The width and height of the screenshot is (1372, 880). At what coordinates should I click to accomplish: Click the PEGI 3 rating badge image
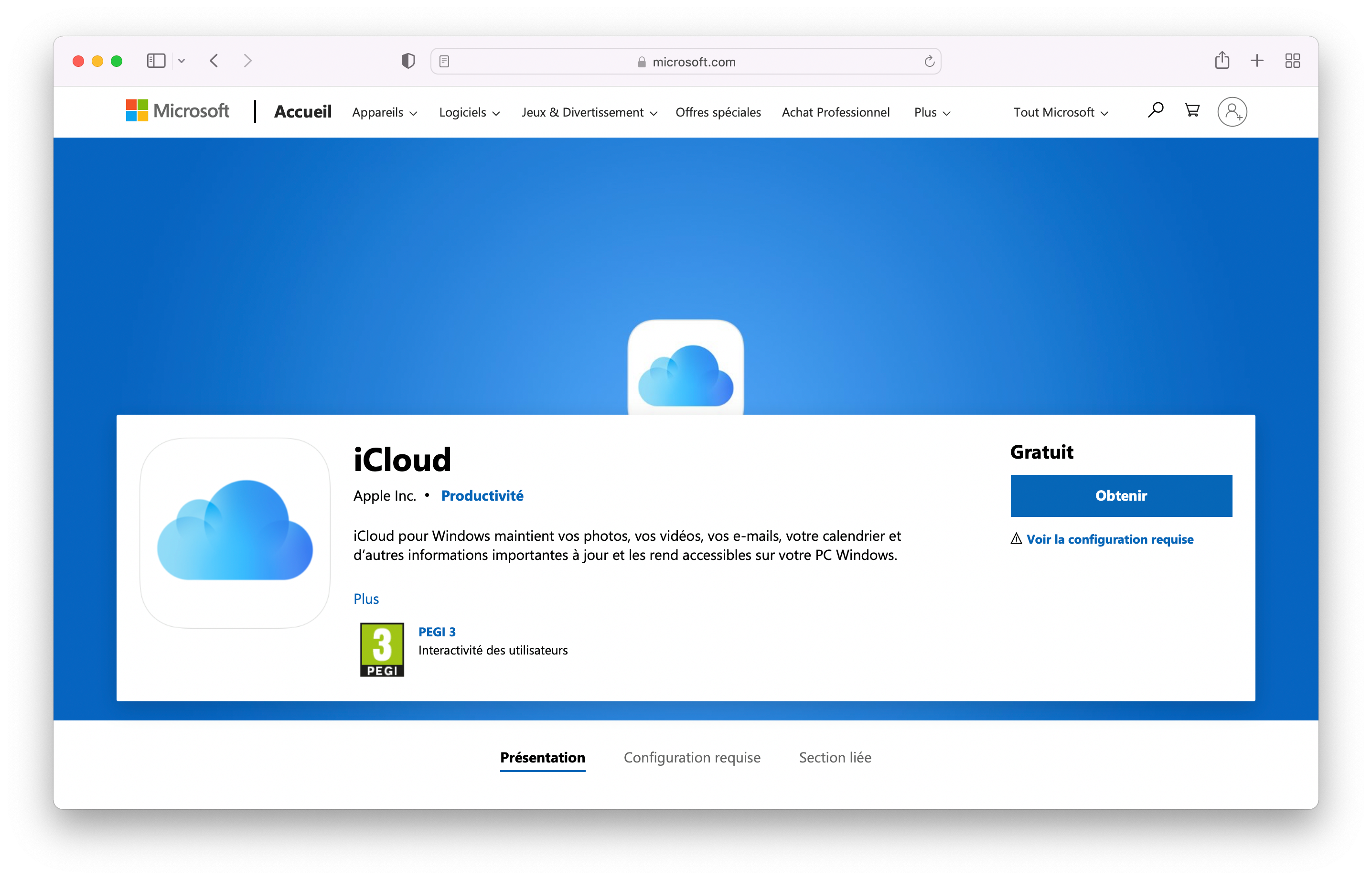382,650
